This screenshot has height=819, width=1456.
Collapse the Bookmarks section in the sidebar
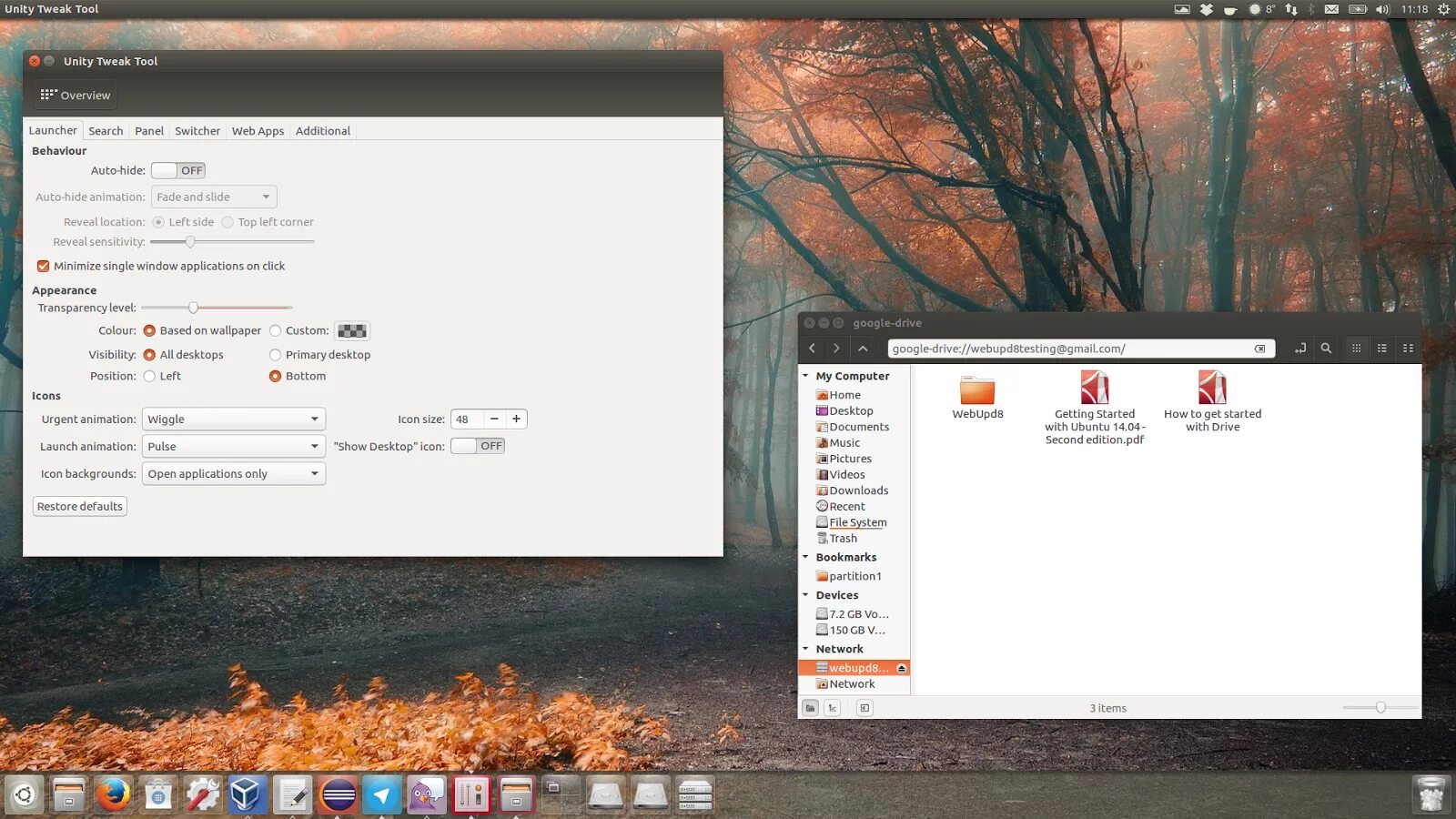805,557
